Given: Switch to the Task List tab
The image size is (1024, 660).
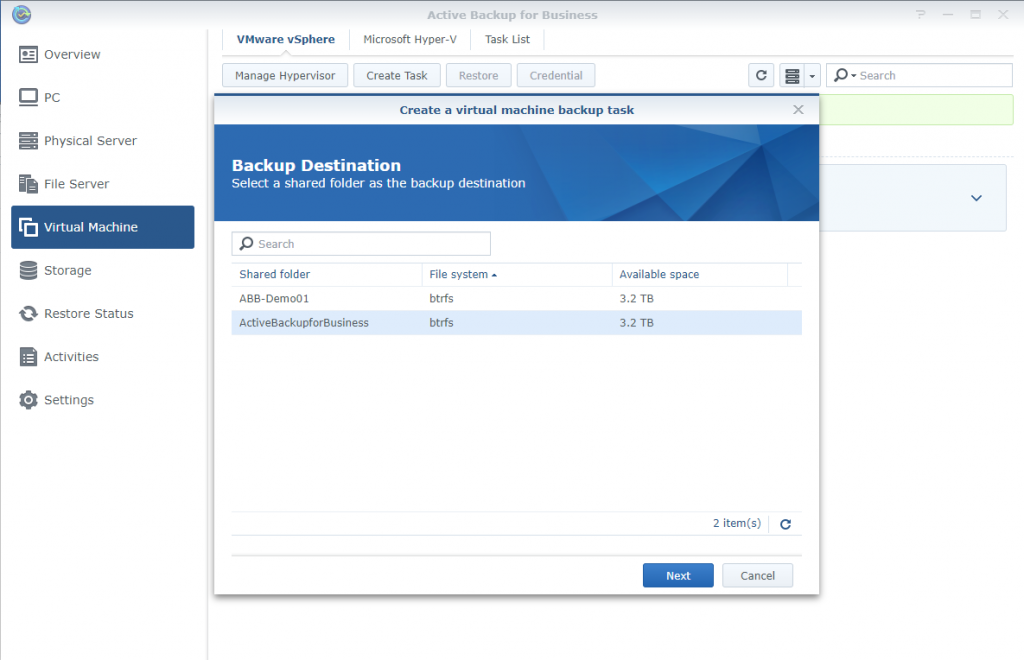Looking at the screenshot, I should [x=507, y=40].
